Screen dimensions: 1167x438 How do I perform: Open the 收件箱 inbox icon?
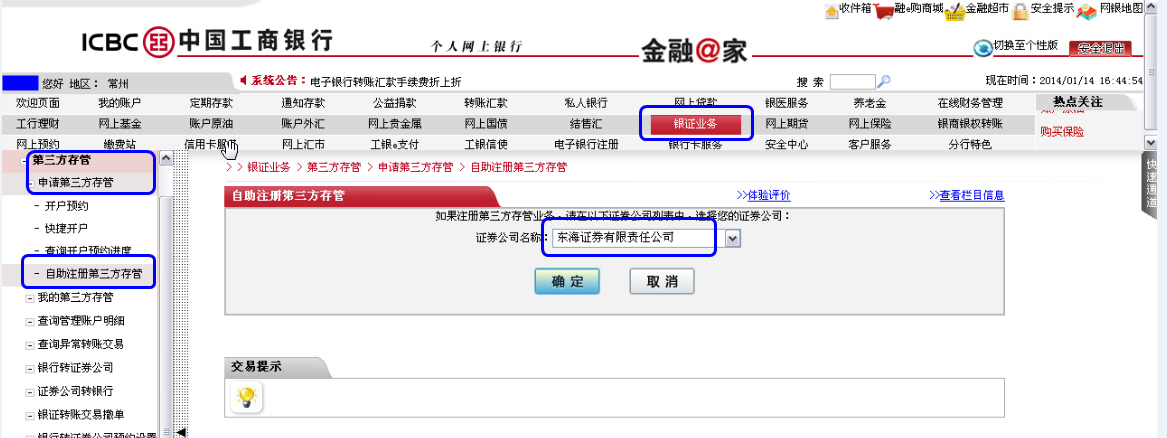click(x=831, y=11)
